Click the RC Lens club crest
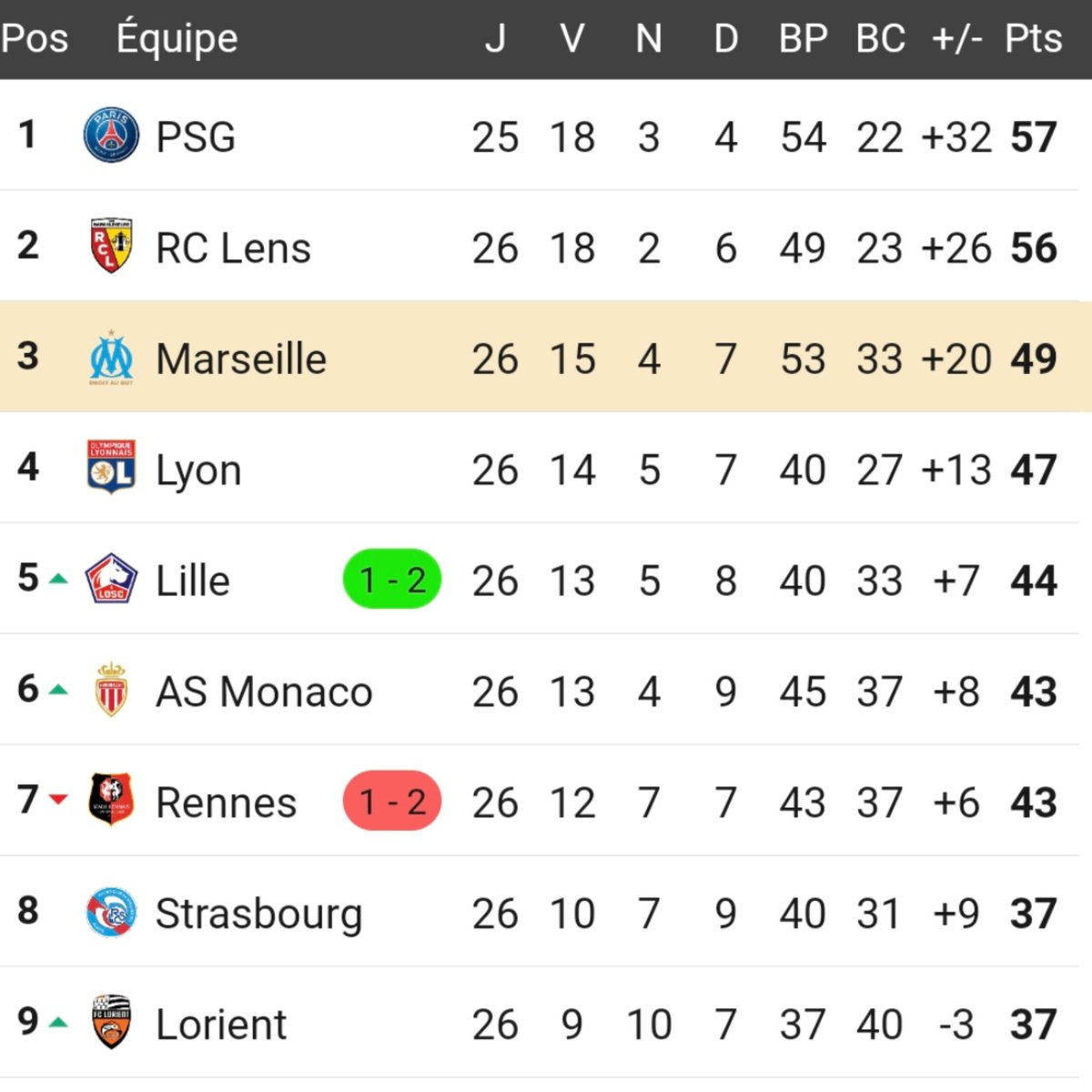 coord(111,246)
